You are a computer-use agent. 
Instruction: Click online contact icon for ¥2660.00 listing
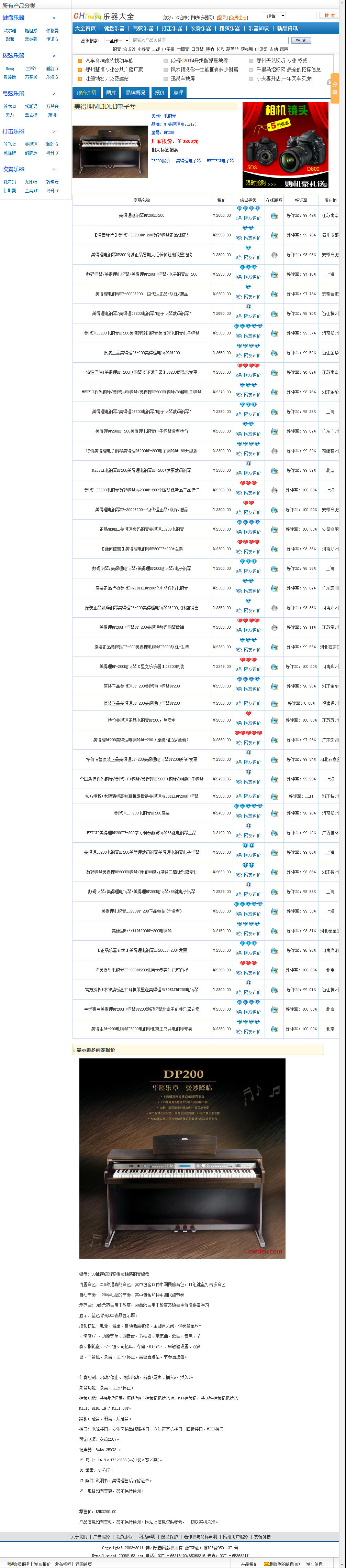274,313
